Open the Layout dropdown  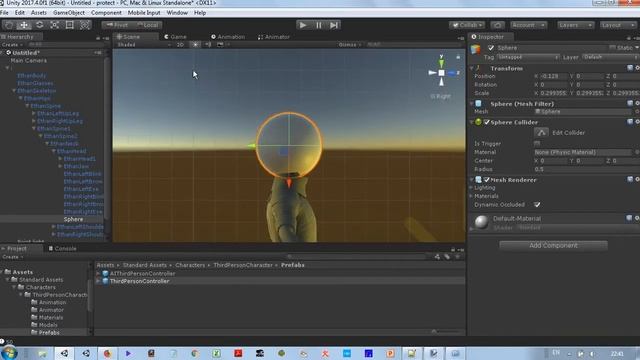[618, 25]
